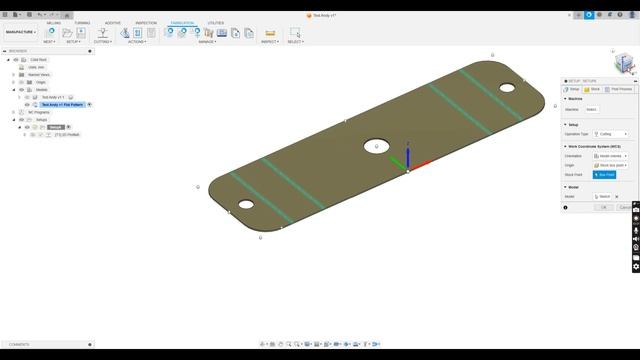Switch to the Milling ribbon tab
640x360 pixels.
click(x=53, y=23)
